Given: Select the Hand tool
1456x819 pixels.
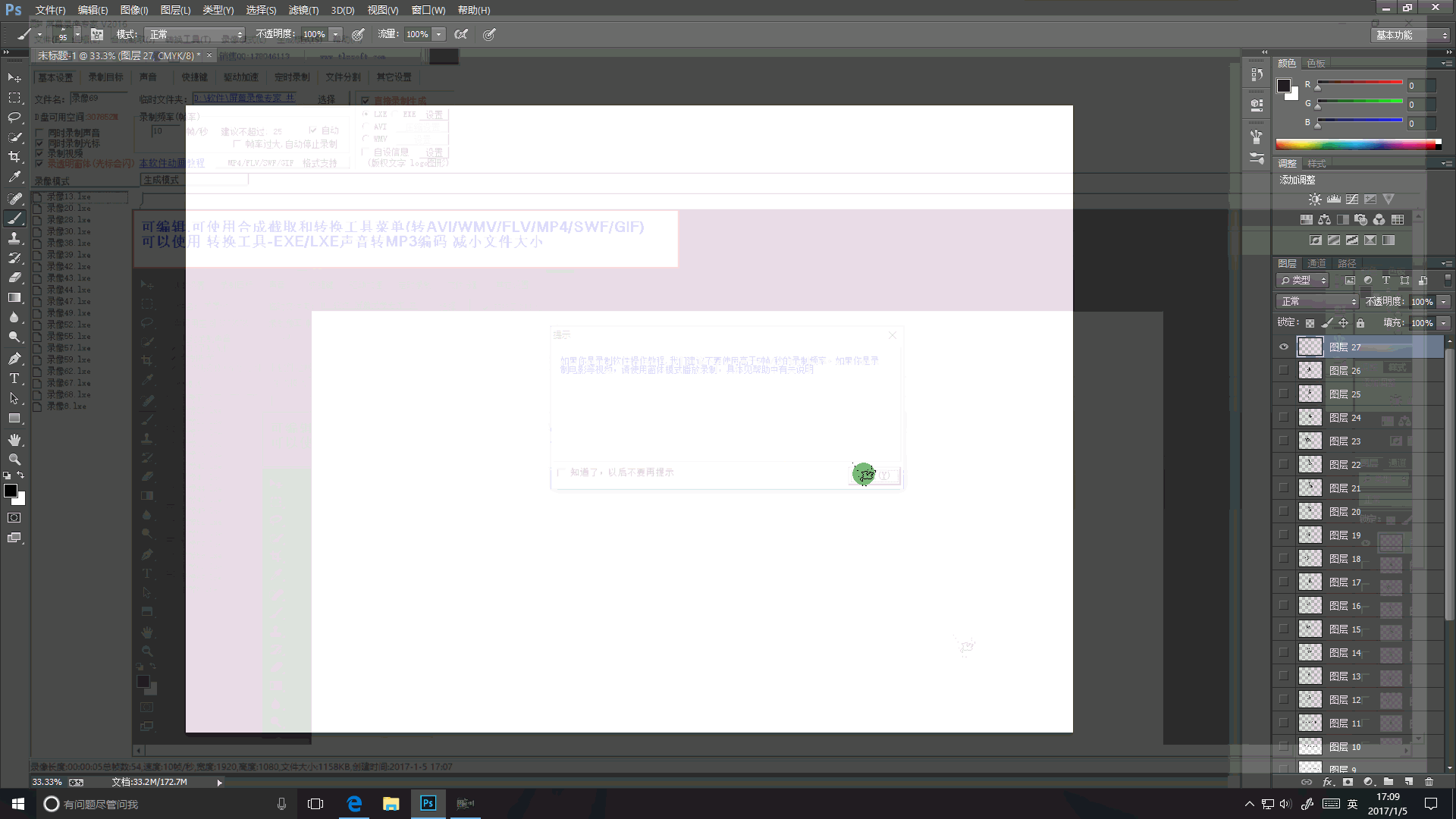Looking at the screenshot, I should 14,440.
